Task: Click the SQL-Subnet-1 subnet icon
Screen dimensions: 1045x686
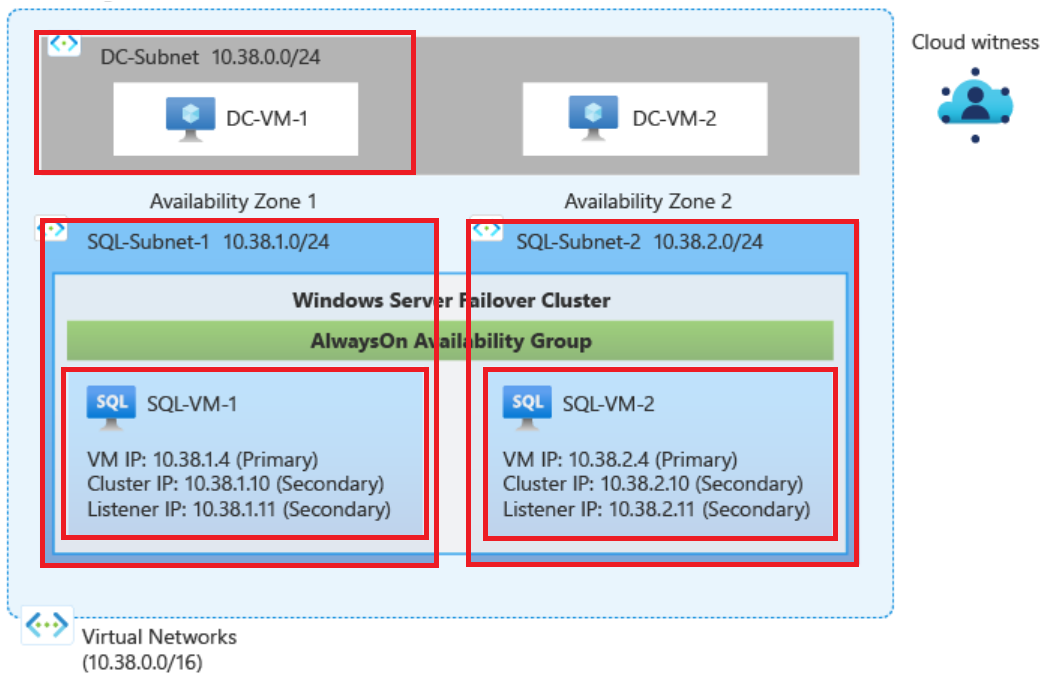Action: coord(52,229)
